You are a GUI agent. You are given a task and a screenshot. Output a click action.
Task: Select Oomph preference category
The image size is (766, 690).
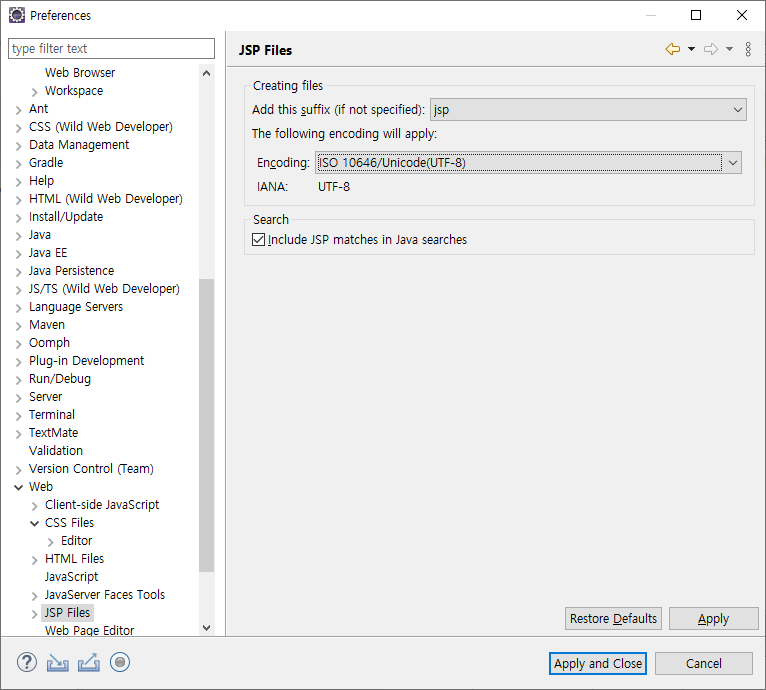(x=49, y=343)
